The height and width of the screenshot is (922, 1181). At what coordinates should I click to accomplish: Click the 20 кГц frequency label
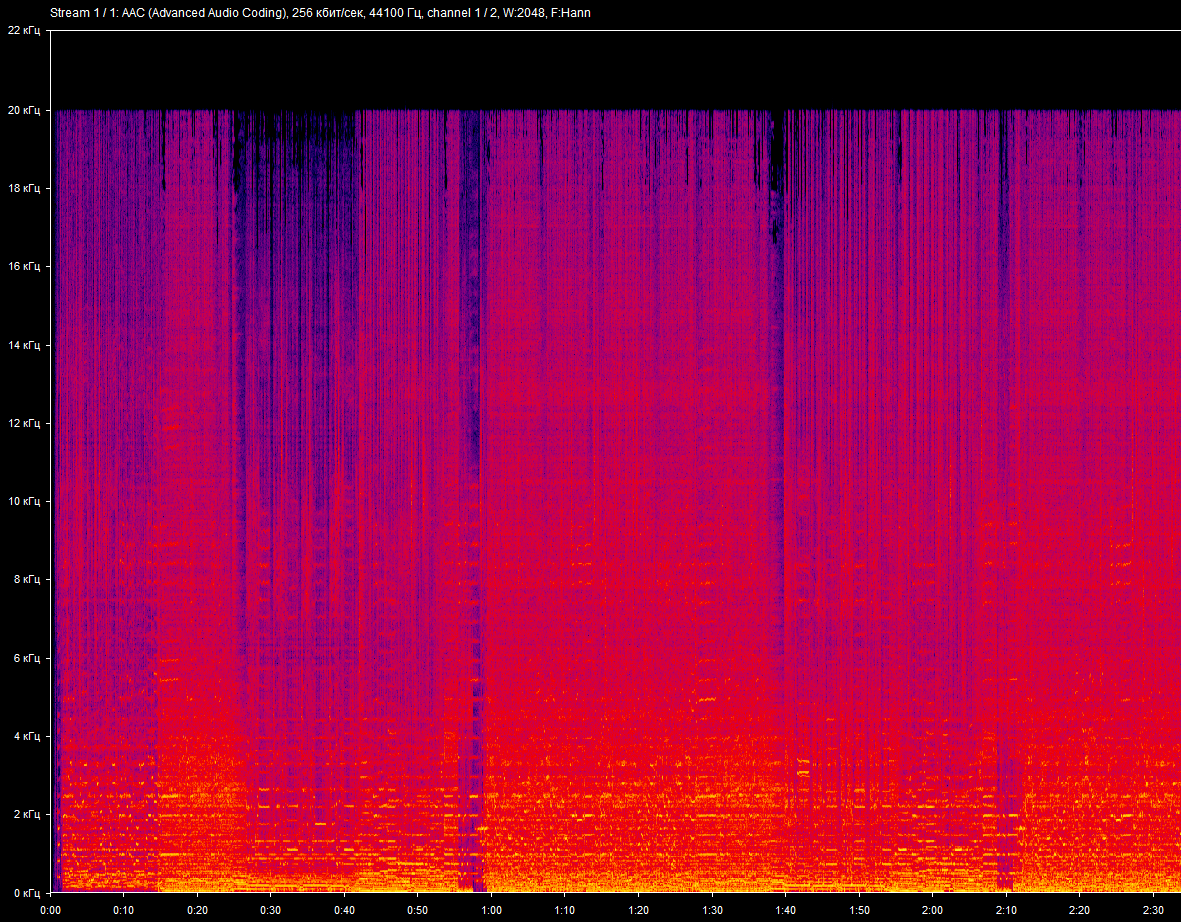tap(23, 110)
